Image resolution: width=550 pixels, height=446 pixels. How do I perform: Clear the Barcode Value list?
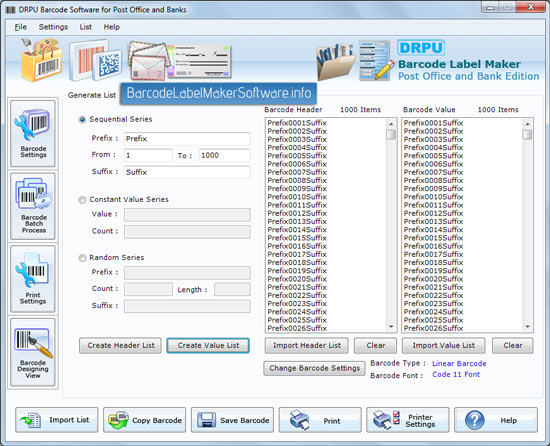[512, 345]
